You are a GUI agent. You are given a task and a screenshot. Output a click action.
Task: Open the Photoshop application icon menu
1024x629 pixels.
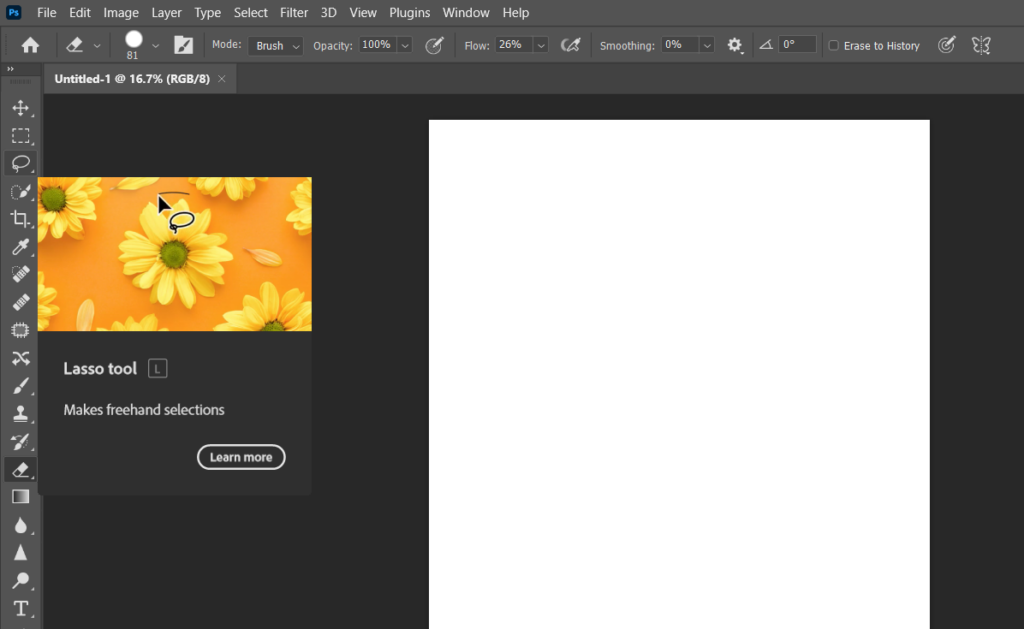[13, 12]
